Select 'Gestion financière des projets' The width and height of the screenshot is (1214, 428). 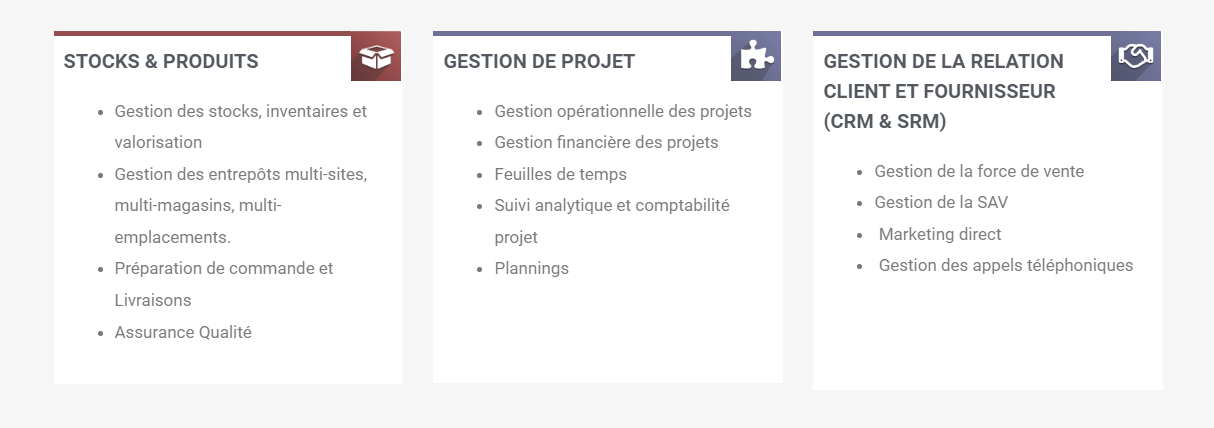606,142
